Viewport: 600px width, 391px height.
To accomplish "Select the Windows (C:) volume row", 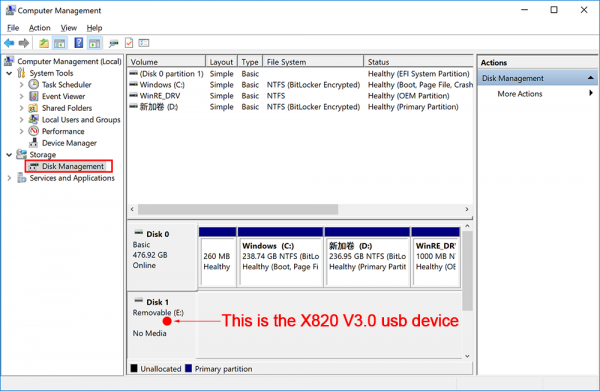I will pyautogui.click(x=300, y=85).
